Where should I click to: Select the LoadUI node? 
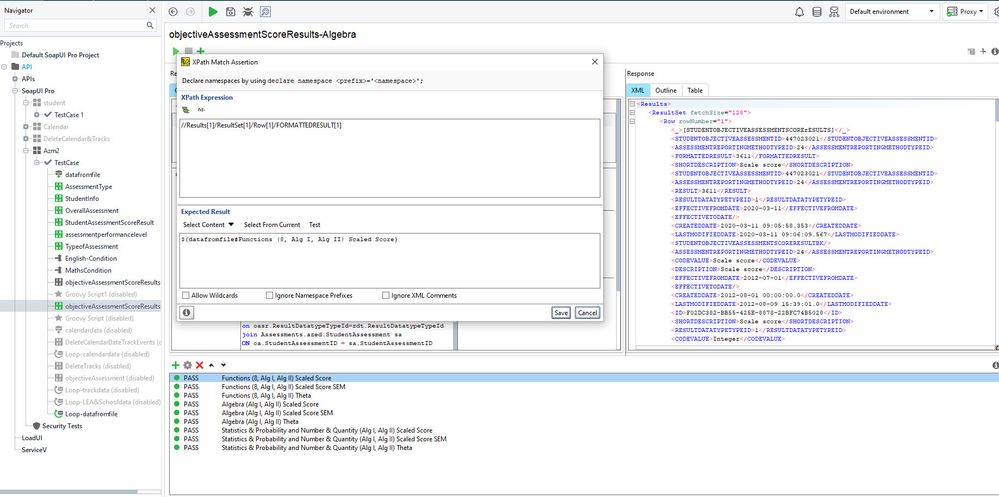(31, 438)
